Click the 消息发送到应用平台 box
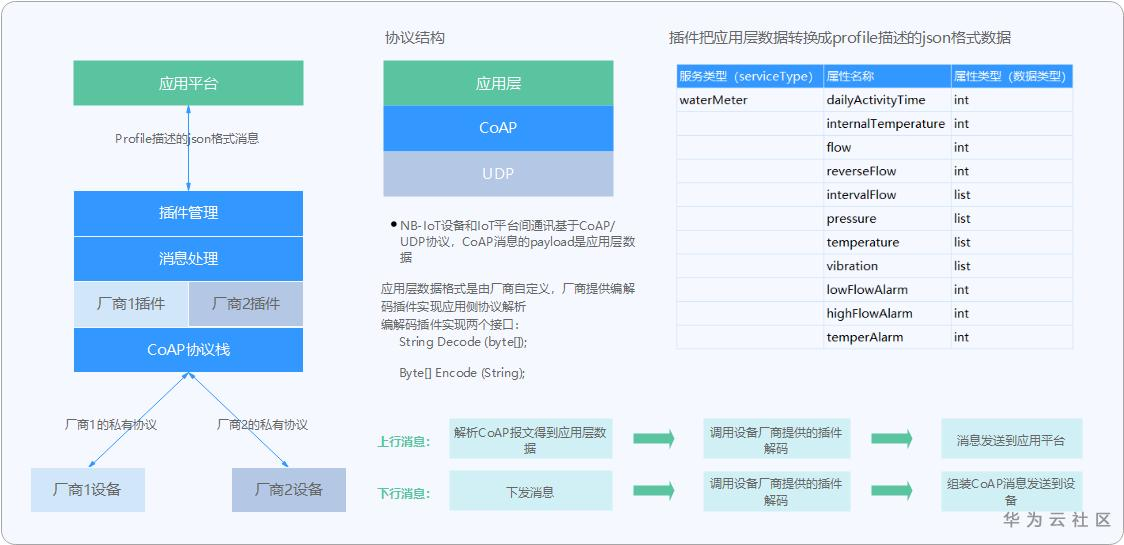1124x545 pixels. click(1011, 439)
